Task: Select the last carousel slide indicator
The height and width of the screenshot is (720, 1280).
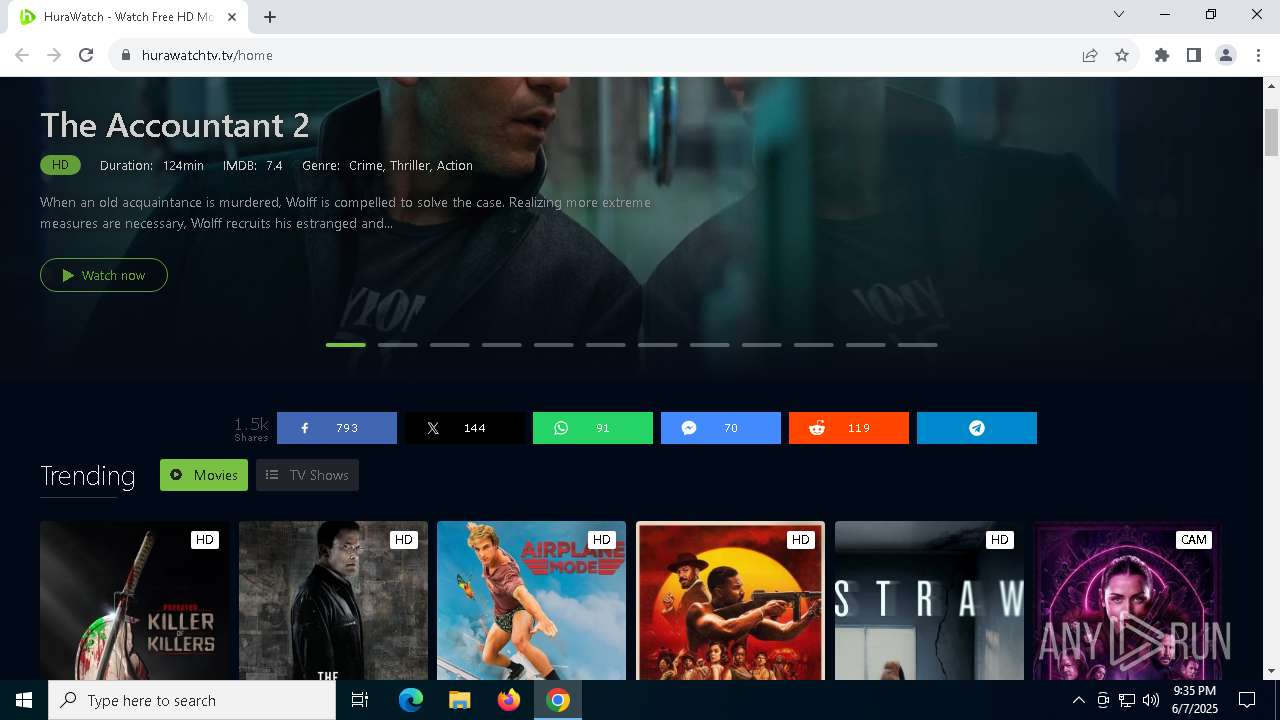Action: (918, 345)
